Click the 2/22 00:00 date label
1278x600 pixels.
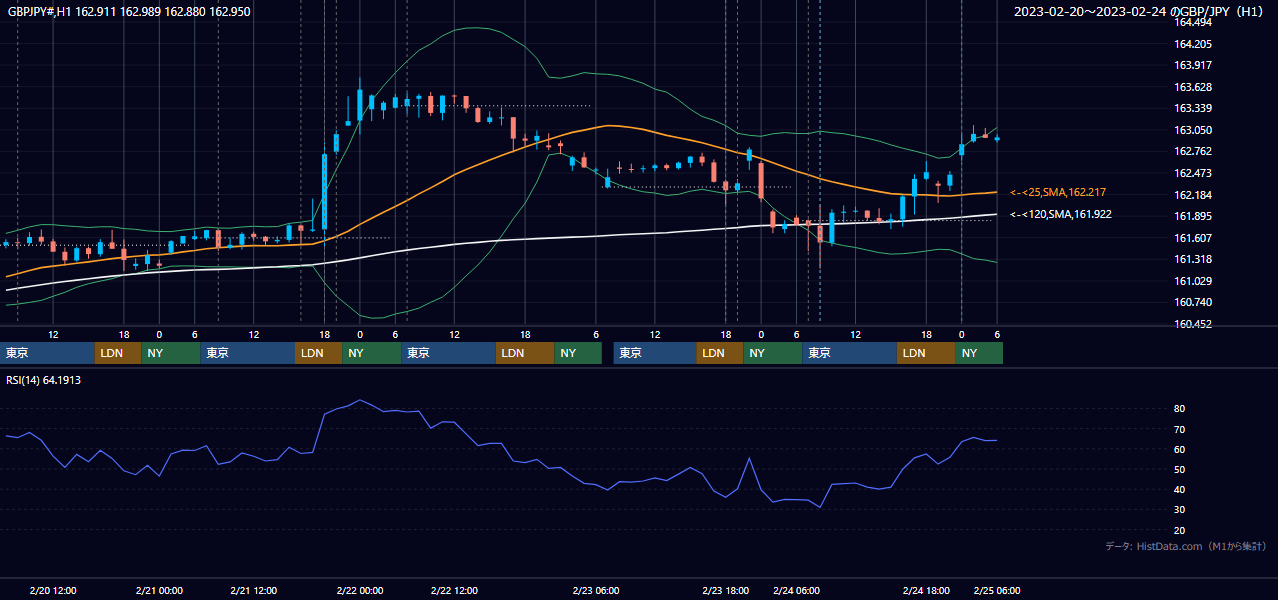coord(360,590)
